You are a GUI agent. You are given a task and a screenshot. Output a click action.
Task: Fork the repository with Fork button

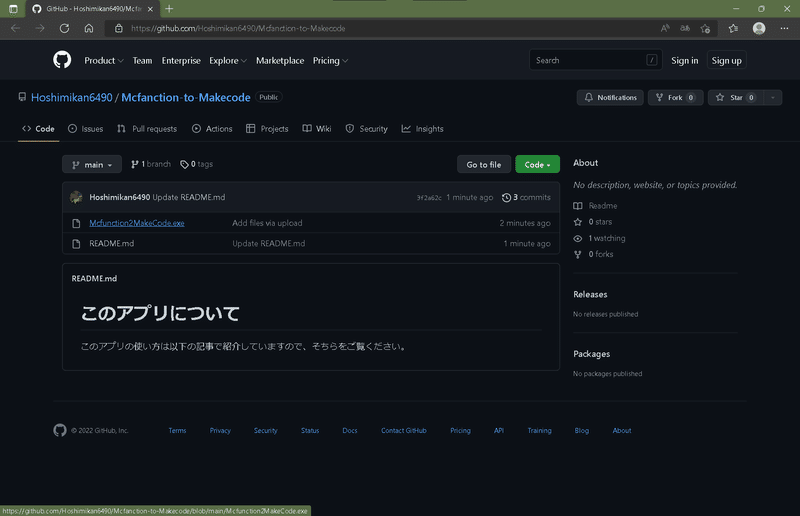(x=676, y=97)
